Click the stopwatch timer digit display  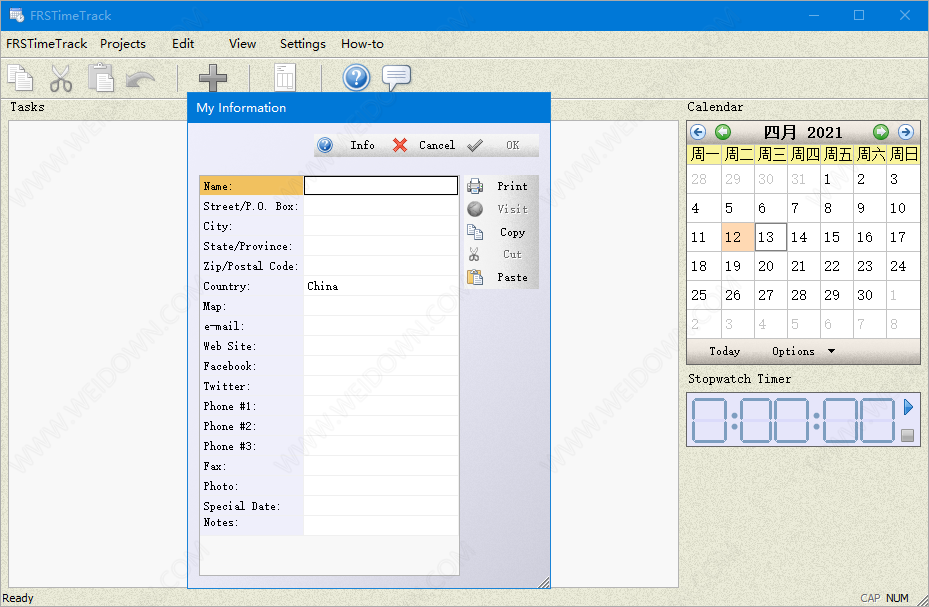tap(793, 420)
